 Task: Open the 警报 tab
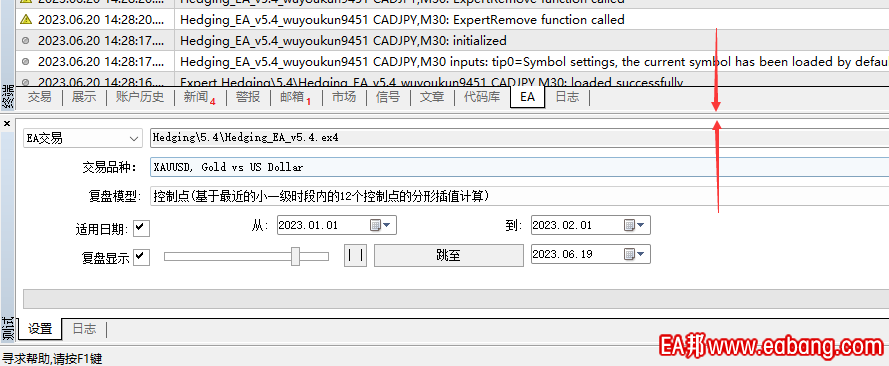[x=248, y=97]
